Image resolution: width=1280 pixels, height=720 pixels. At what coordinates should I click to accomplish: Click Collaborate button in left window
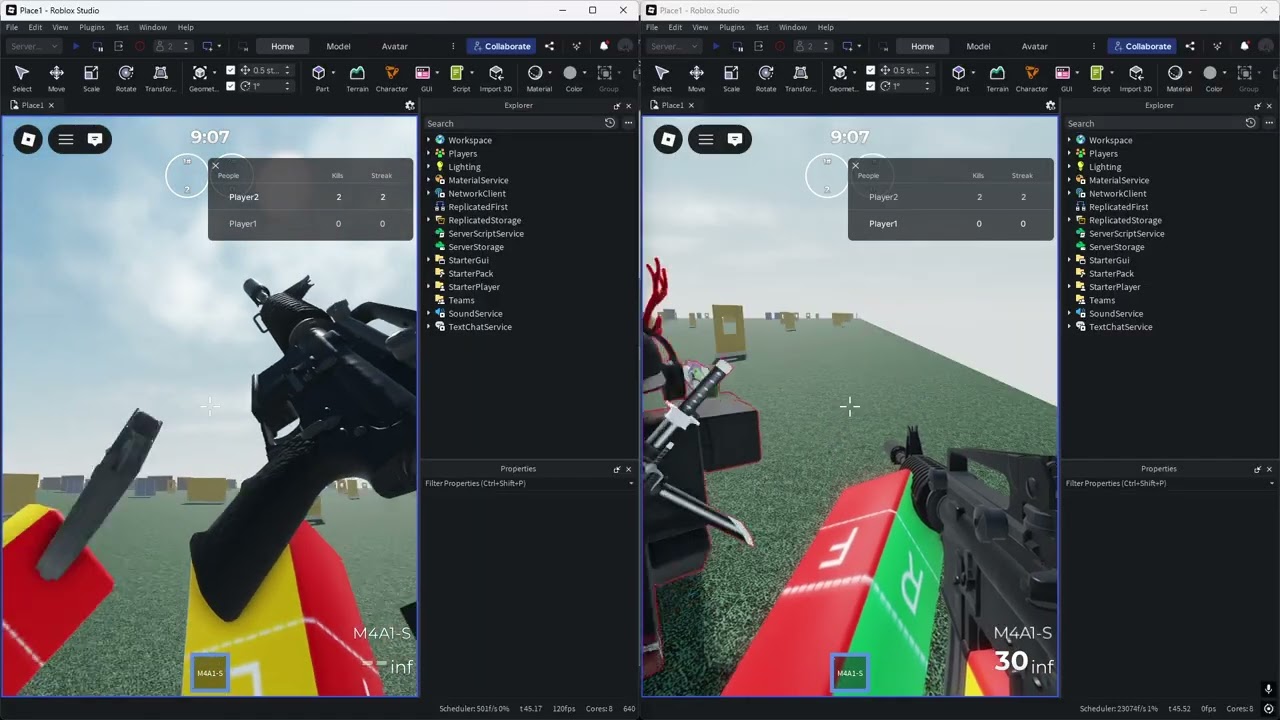click(500, 46)
